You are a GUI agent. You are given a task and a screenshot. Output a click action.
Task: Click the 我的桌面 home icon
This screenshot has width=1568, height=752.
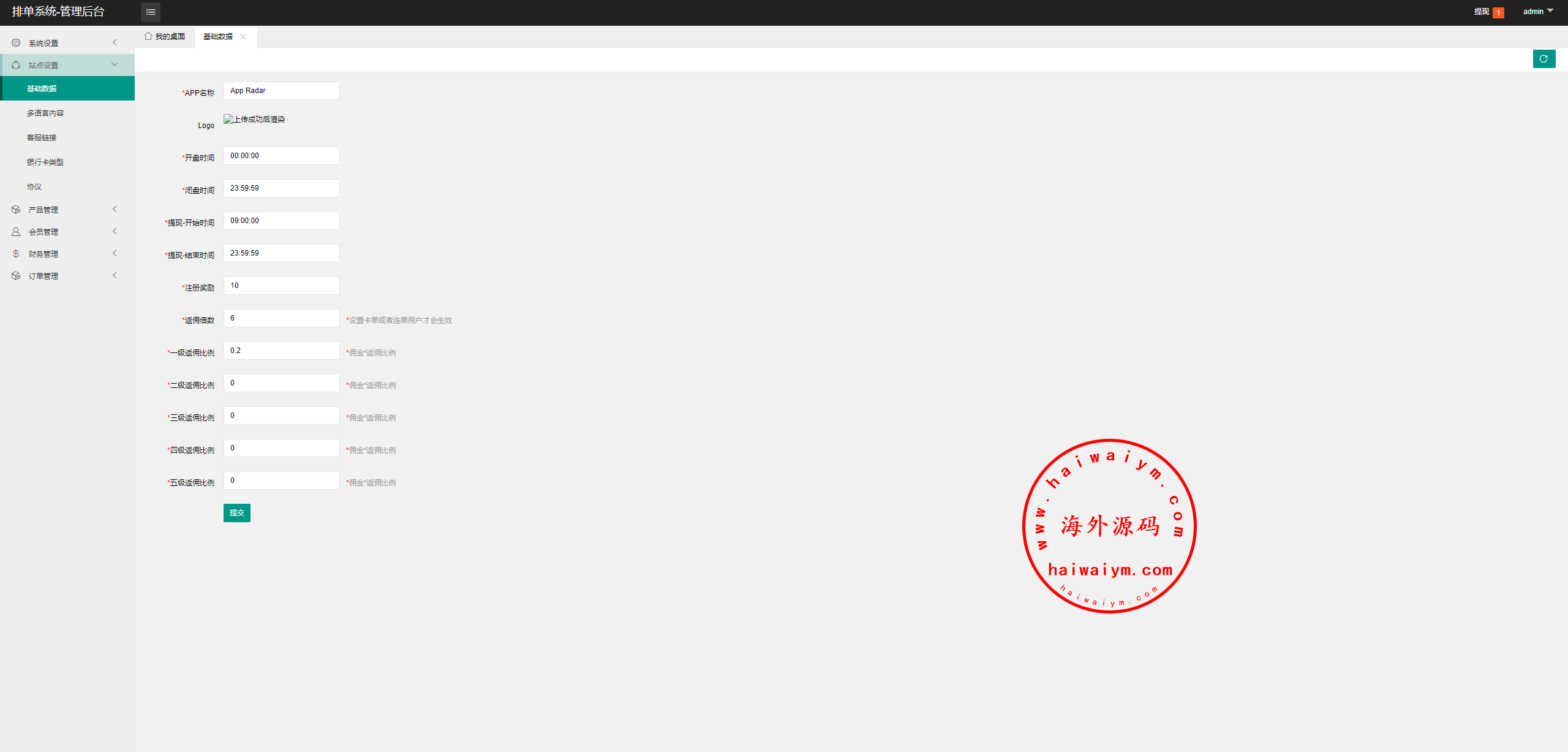click(x=148, y=36)
